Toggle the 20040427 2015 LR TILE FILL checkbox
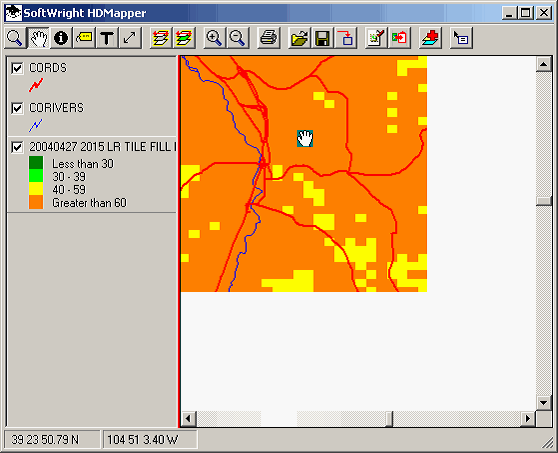Screen dimensions: 558x453 click(17, 147)
